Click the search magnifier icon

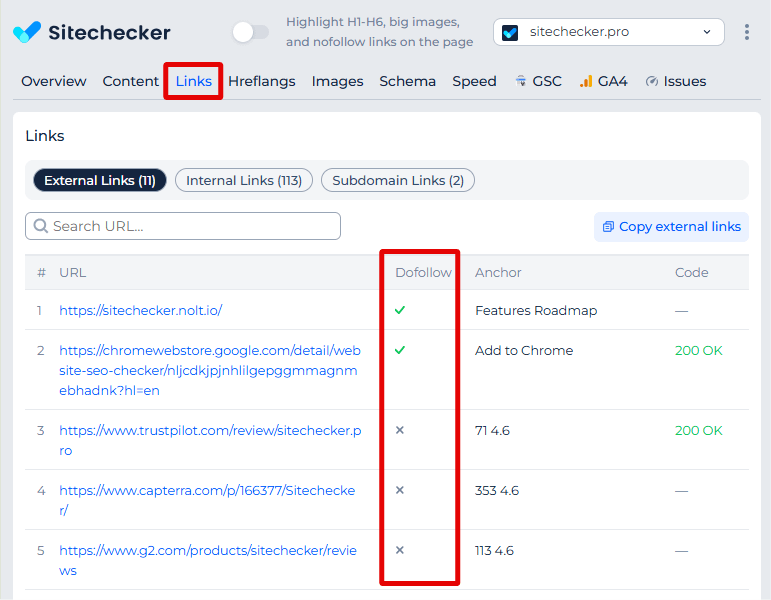(40, 226)
